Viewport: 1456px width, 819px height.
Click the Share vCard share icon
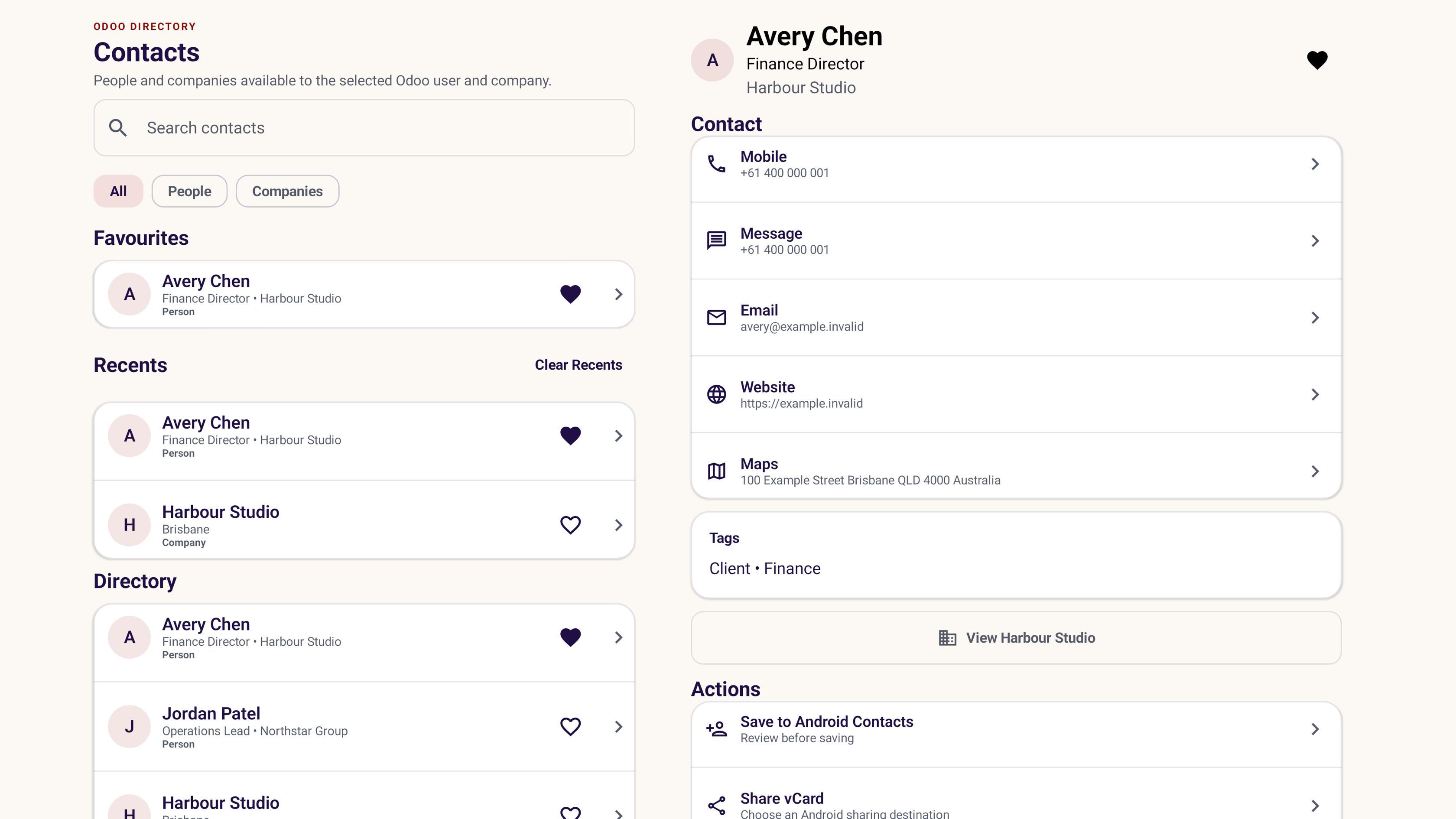[x=716, y=806]
